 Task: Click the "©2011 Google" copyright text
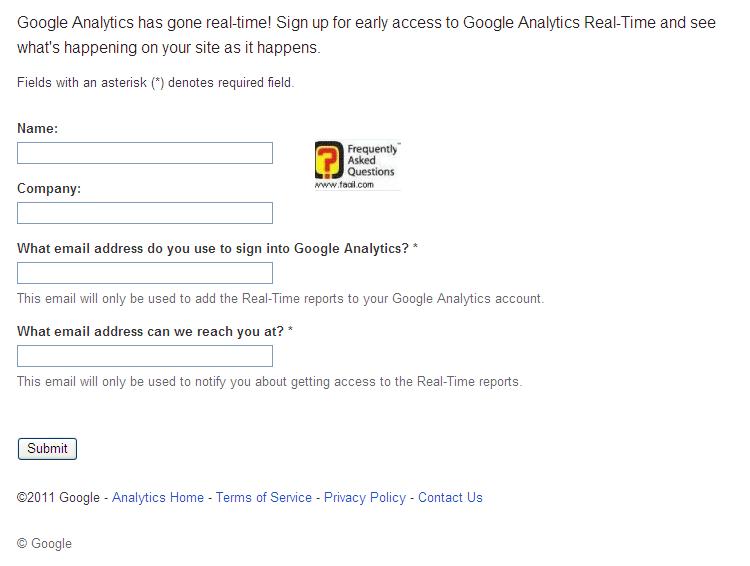point(58,497)
